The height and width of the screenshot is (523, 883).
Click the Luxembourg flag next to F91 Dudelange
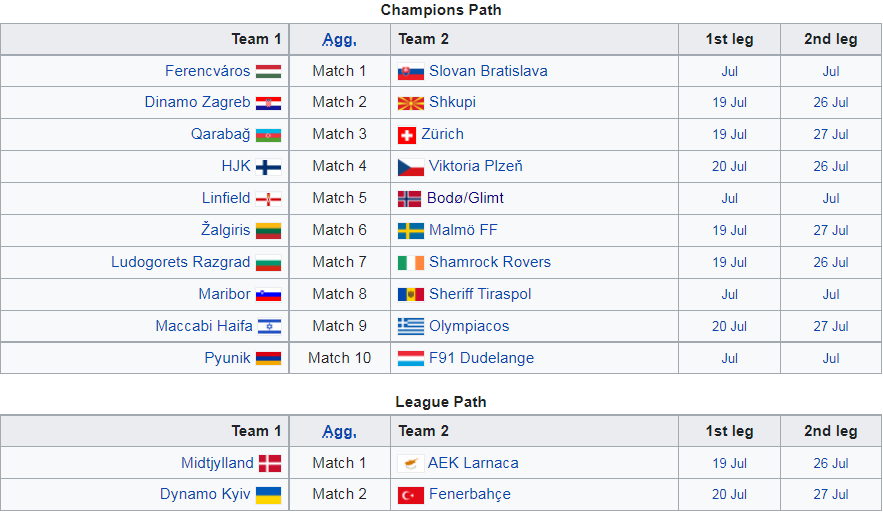click(x=410, y=359)
